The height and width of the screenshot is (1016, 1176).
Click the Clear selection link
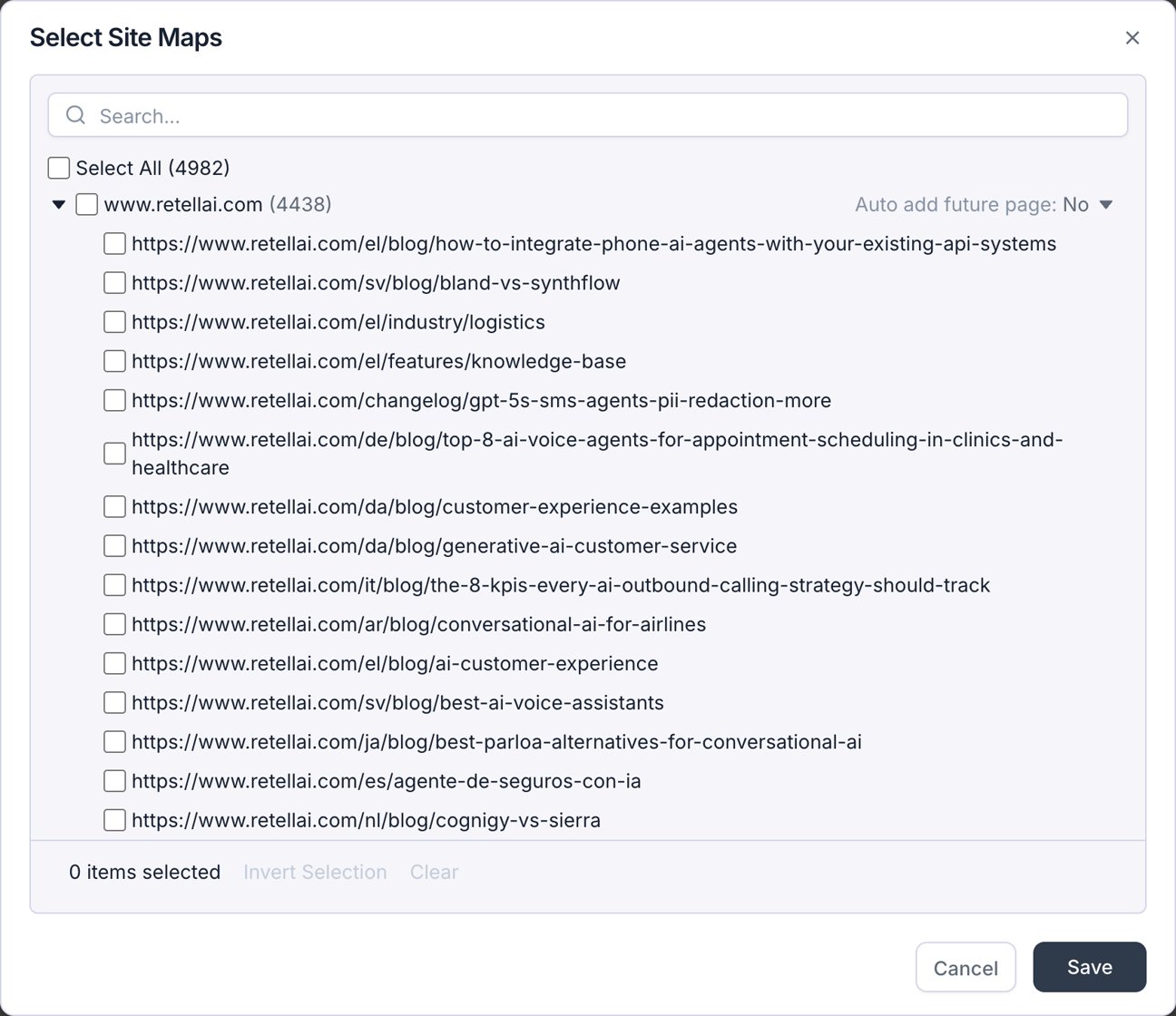point(434,872)
